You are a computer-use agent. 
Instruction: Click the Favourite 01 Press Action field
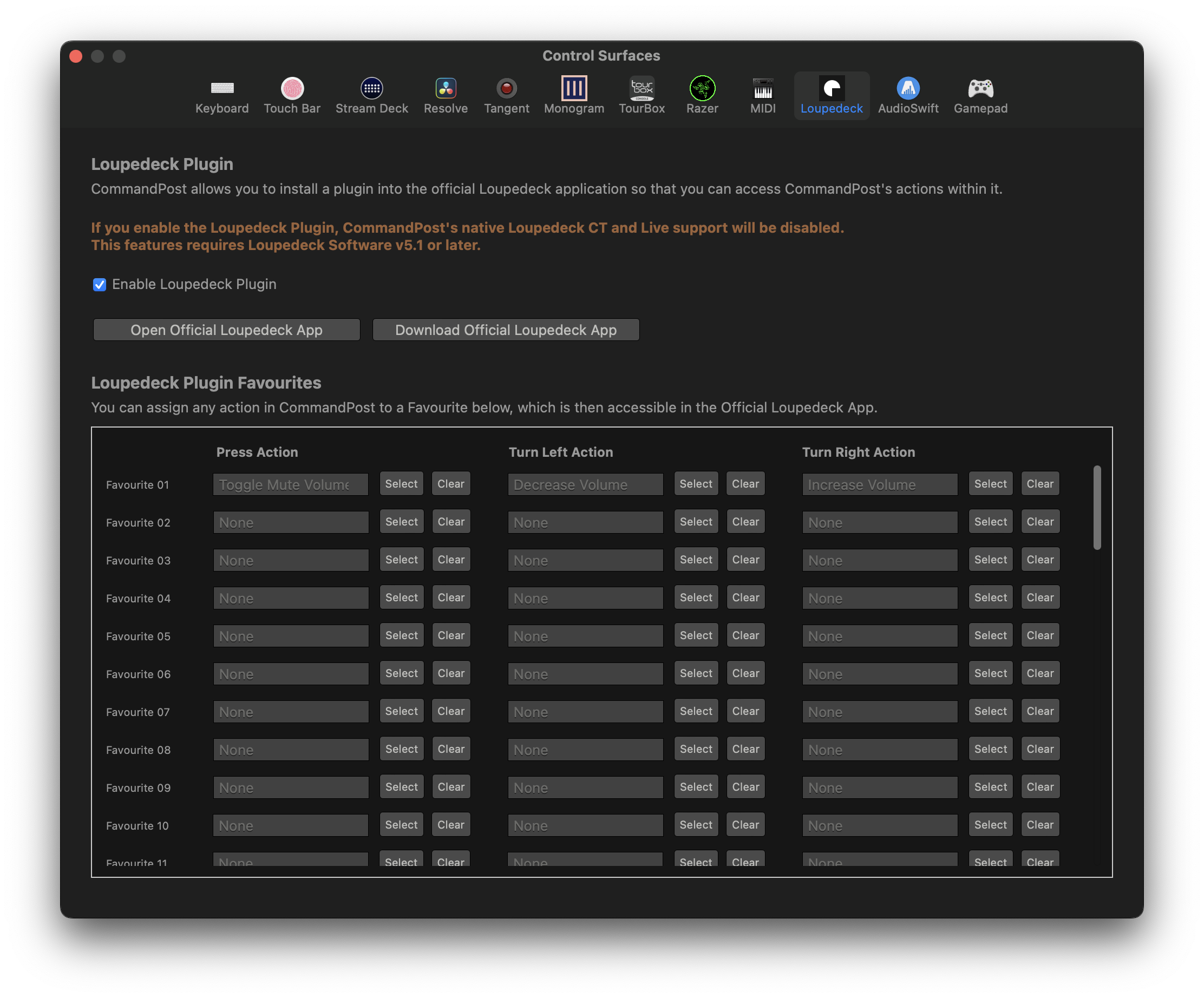pyautogui.click(x=291, y=484)
